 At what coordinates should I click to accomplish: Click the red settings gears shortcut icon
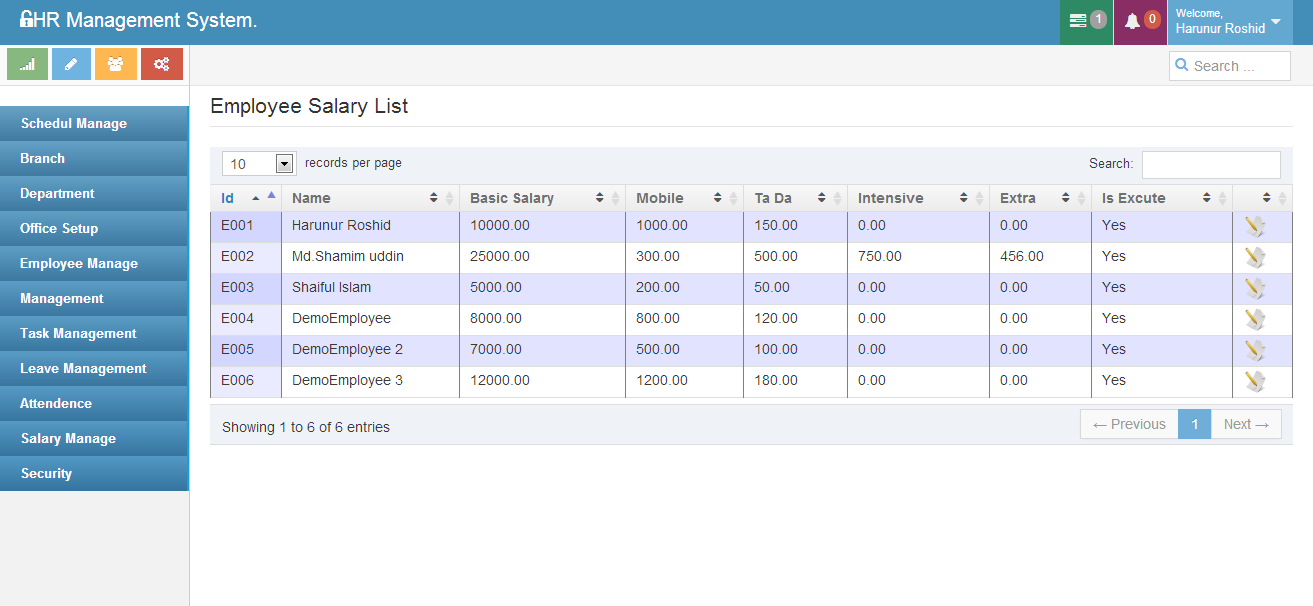pyautogui.click(x=161, y=64)
